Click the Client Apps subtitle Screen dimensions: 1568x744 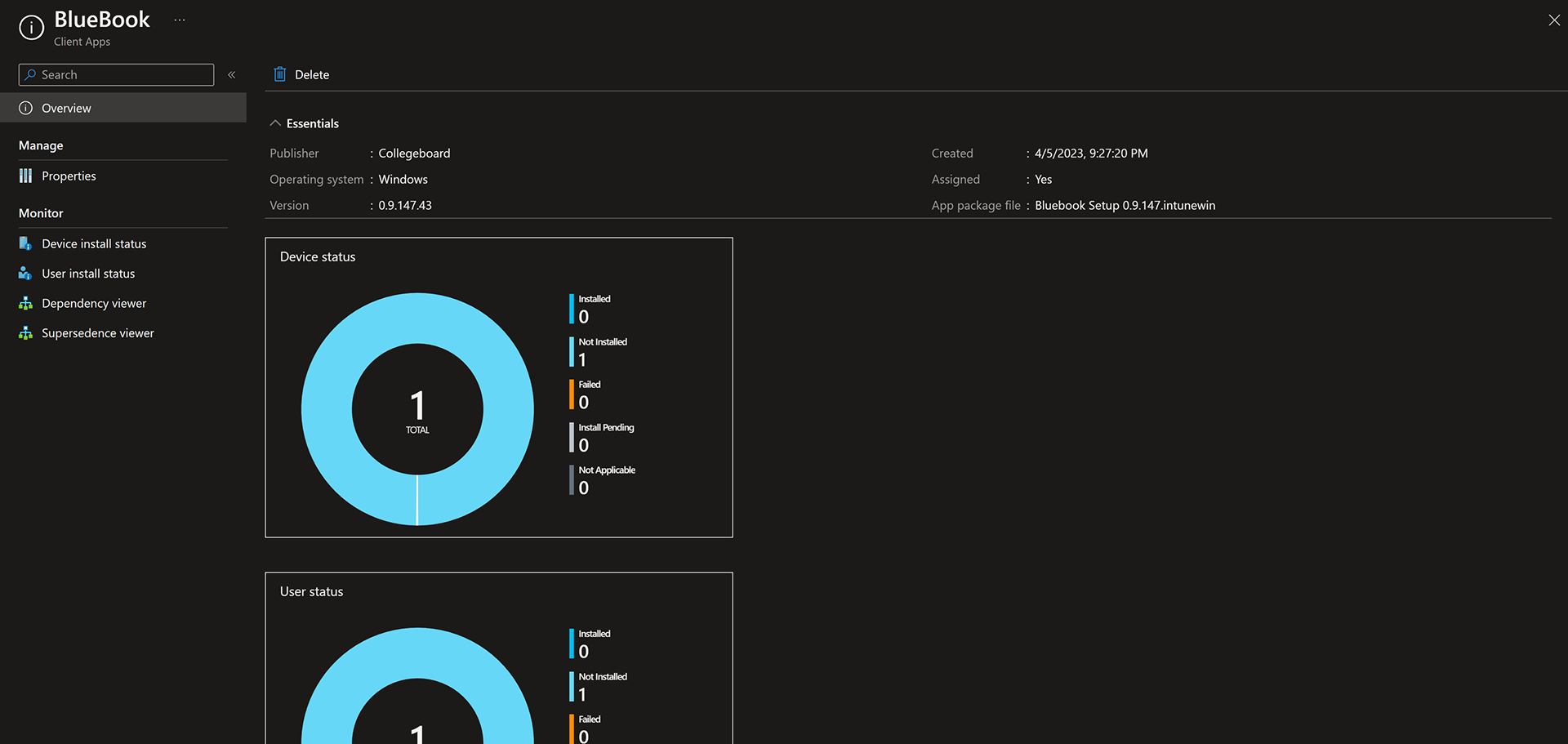pyautogui.click(x=82, y=42)
